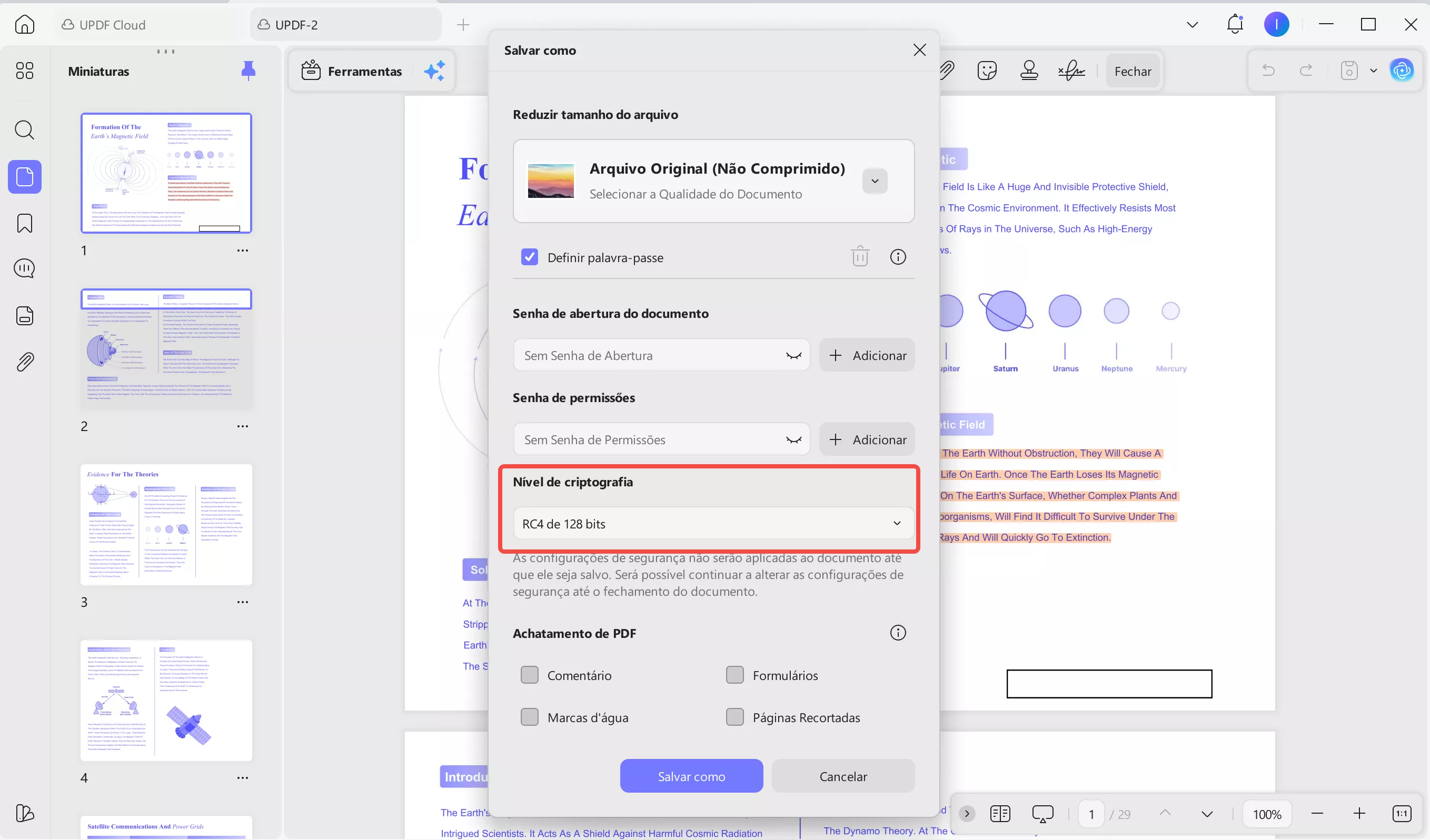
Task: Check the Marcas d'água option
Action: coord(530,717)
